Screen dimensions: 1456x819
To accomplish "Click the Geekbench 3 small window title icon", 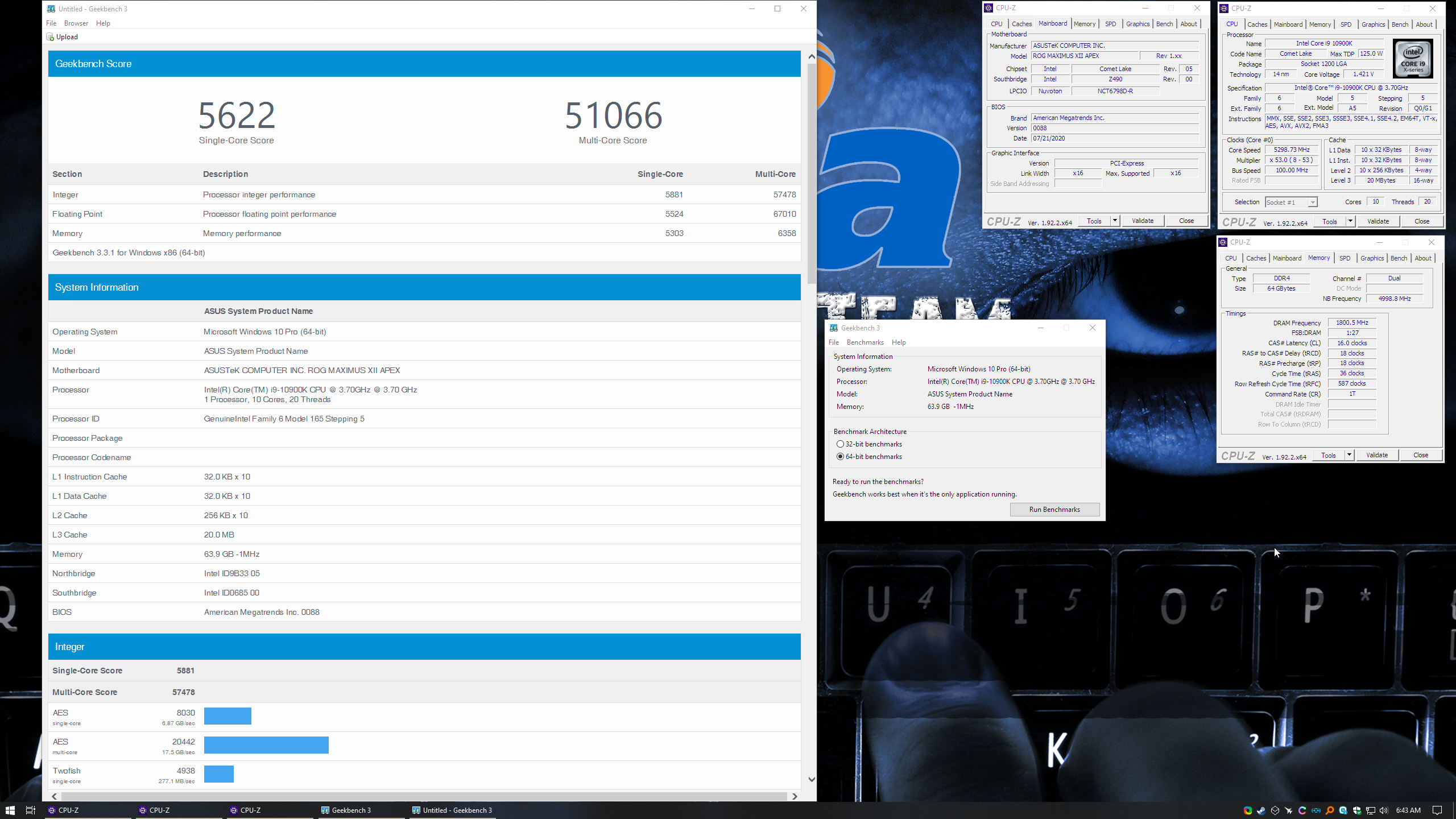I will pyautogui.click(x=834, y=328).
